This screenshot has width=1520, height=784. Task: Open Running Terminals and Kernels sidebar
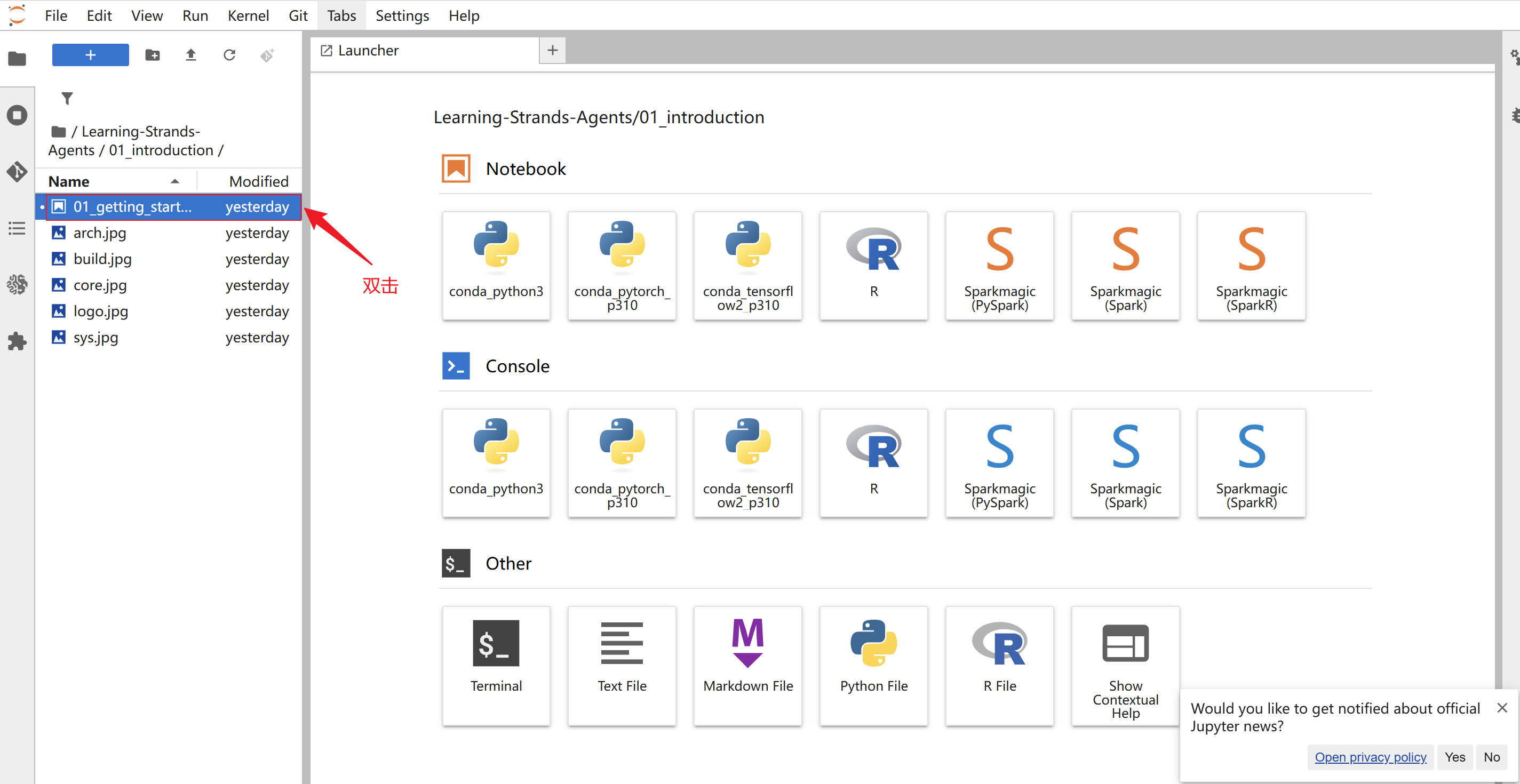(x=17, y=115)
